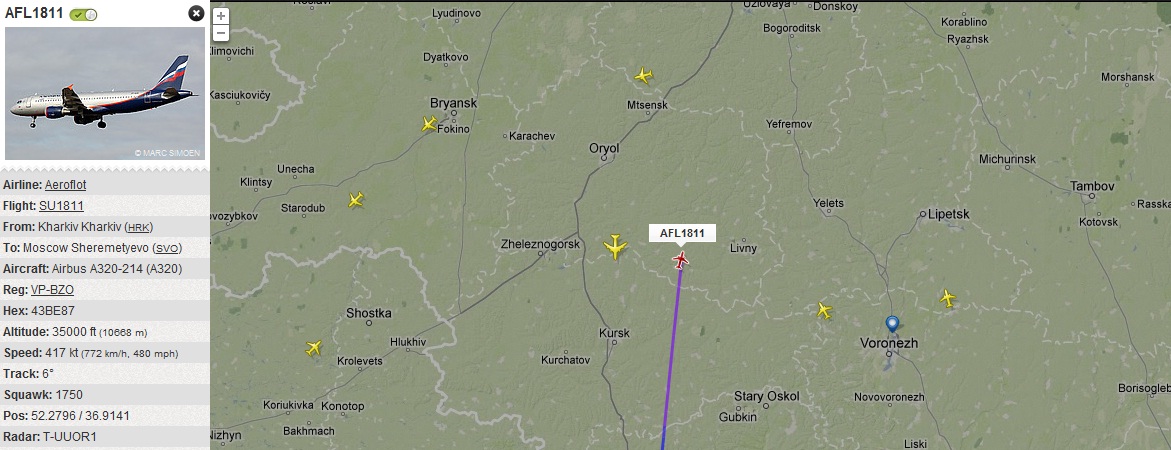Click the yellow plane west of Krolevets
Screen dimensions: 1171x450
(314, 348)
